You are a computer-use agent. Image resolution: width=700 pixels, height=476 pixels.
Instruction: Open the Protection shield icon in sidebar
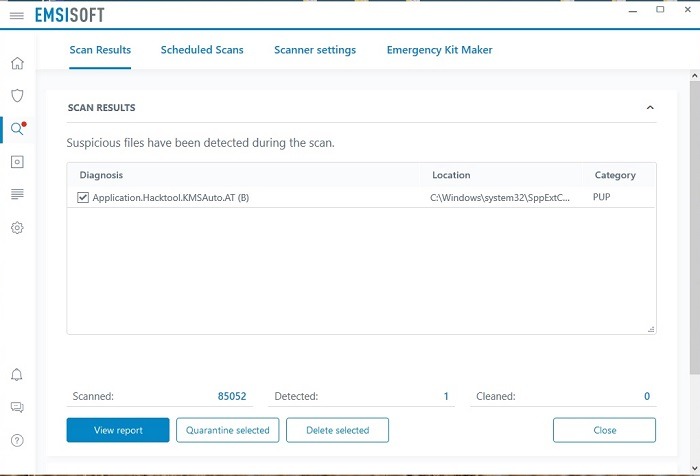pyautogui.click(x=17, y=95)
